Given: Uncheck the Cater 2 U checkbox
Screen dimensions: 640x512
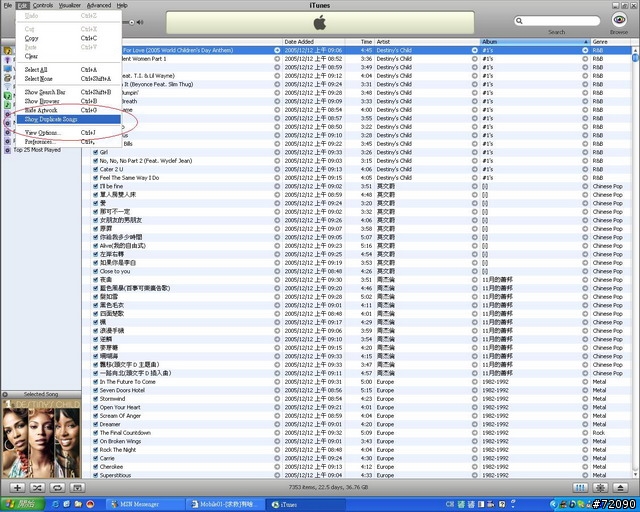Looking at the screenshot, I should coord(96,169).
